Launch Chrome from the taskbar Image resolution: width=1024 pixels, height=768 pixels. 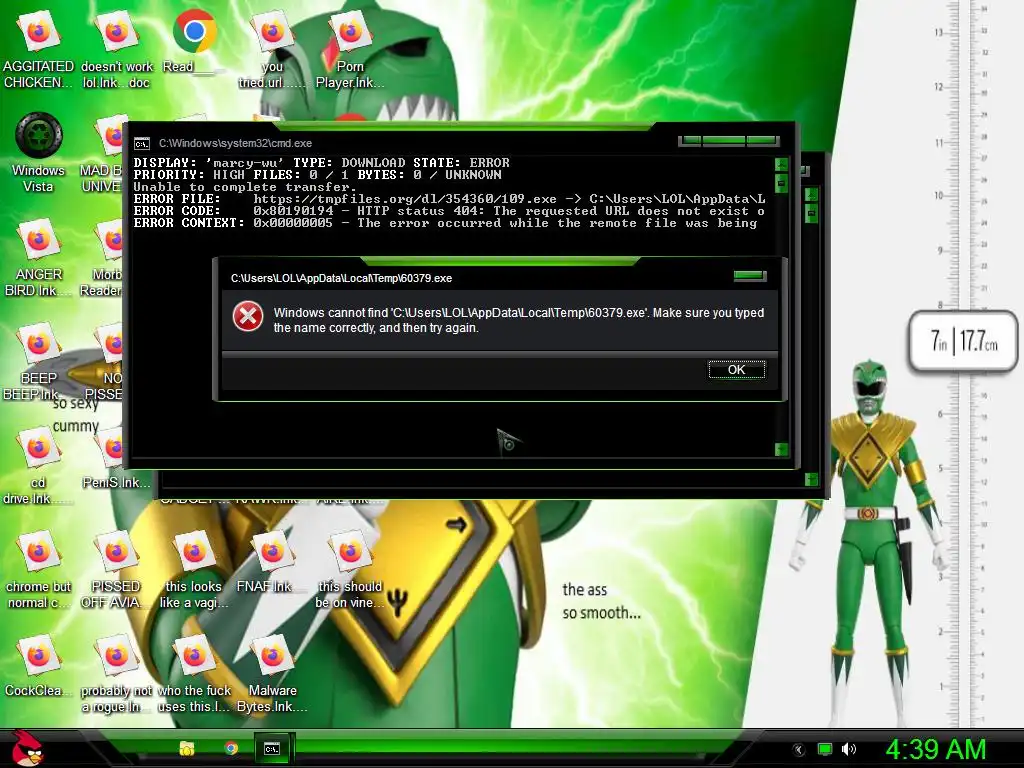click(231, 748)
